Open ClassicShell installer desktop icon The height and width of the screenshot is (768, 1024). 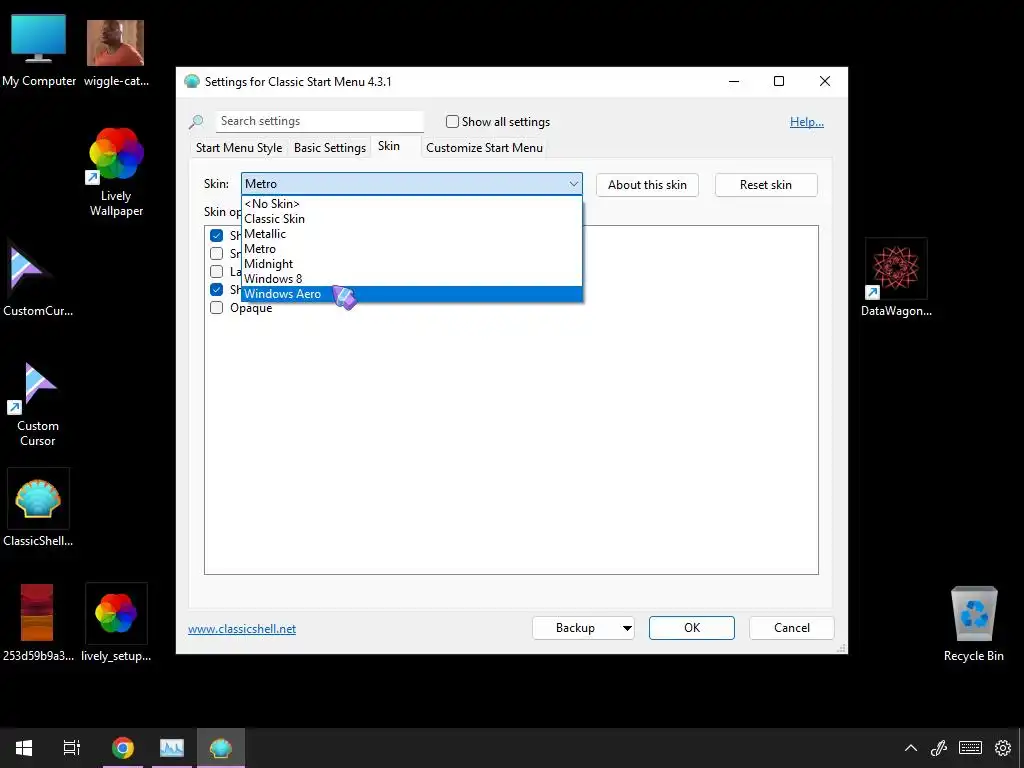[38, 507]
